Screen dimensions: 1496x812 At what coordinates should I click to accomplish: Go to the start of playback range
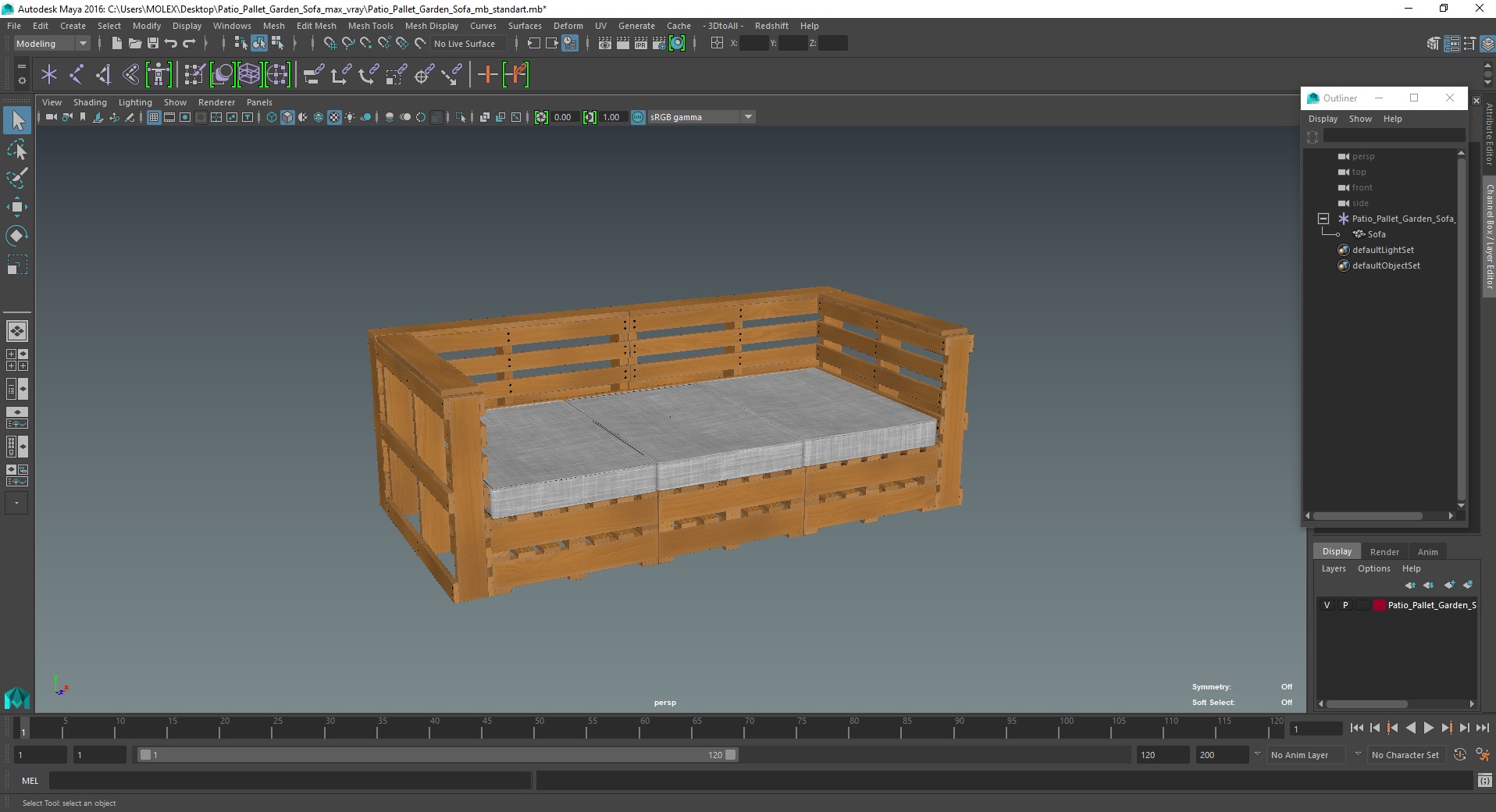[x=1356, y=728]
